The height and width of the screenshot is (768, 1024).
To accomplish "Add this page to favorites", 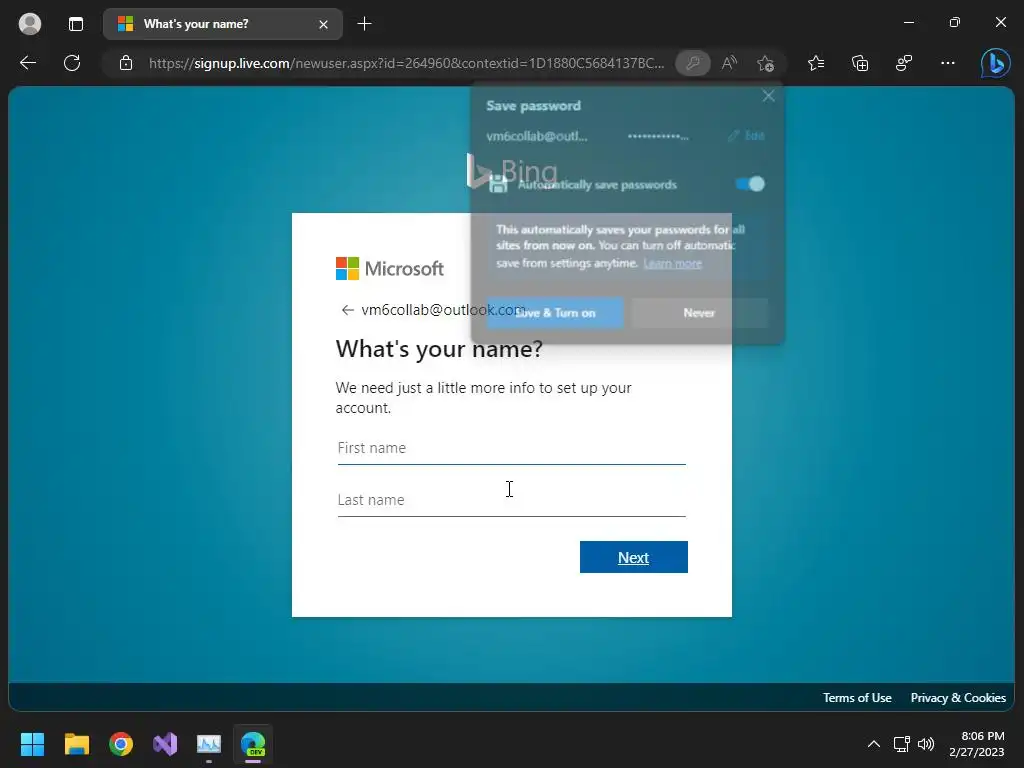I will click(x=765, y=63).
